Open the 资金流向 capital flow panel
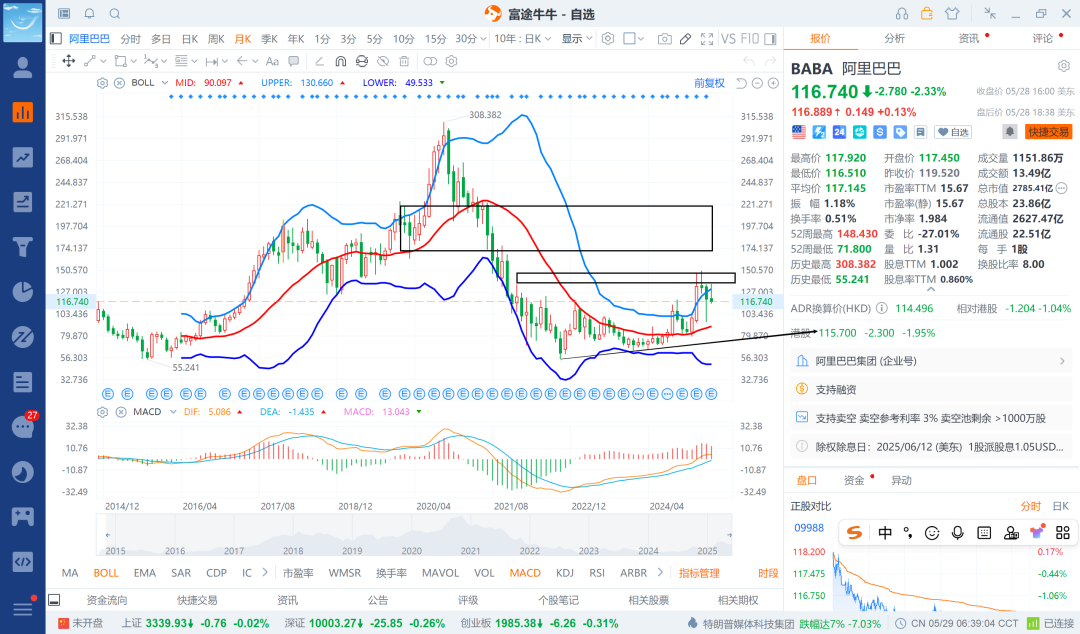 coord(107,600)
